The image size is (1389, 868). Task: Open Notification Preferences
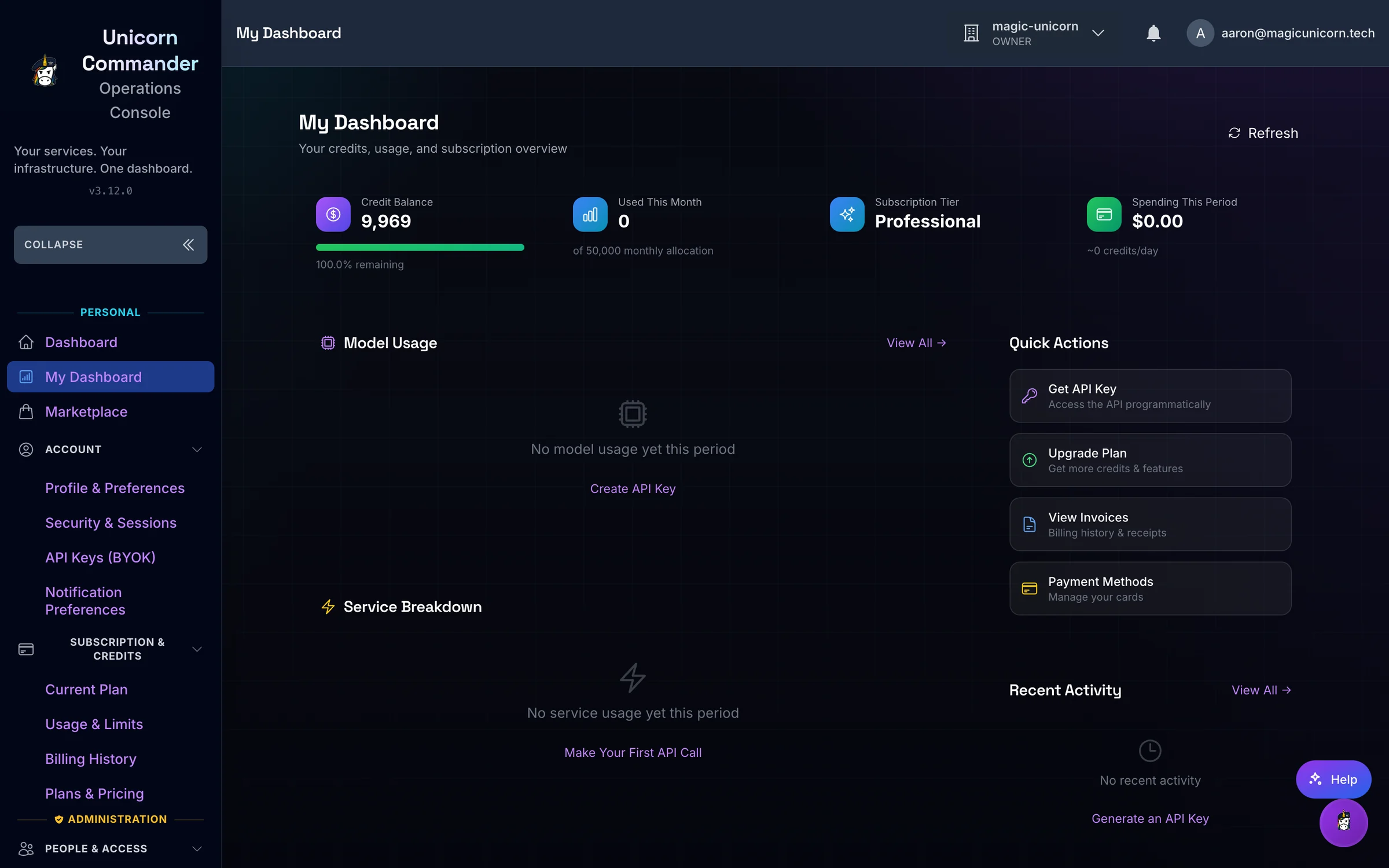click(x=85, y=601)
